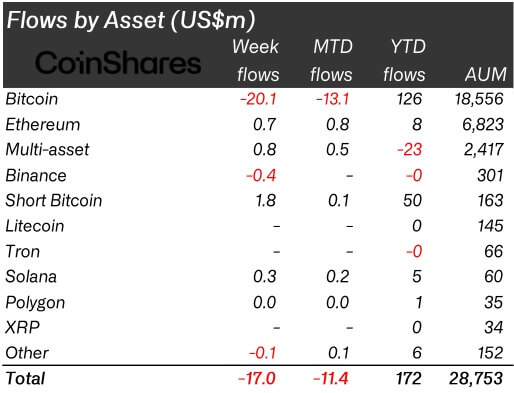Click Total AUM value 28,753
Screen dimensions: 514x393
pyautogui.click(x=476, y=378)
